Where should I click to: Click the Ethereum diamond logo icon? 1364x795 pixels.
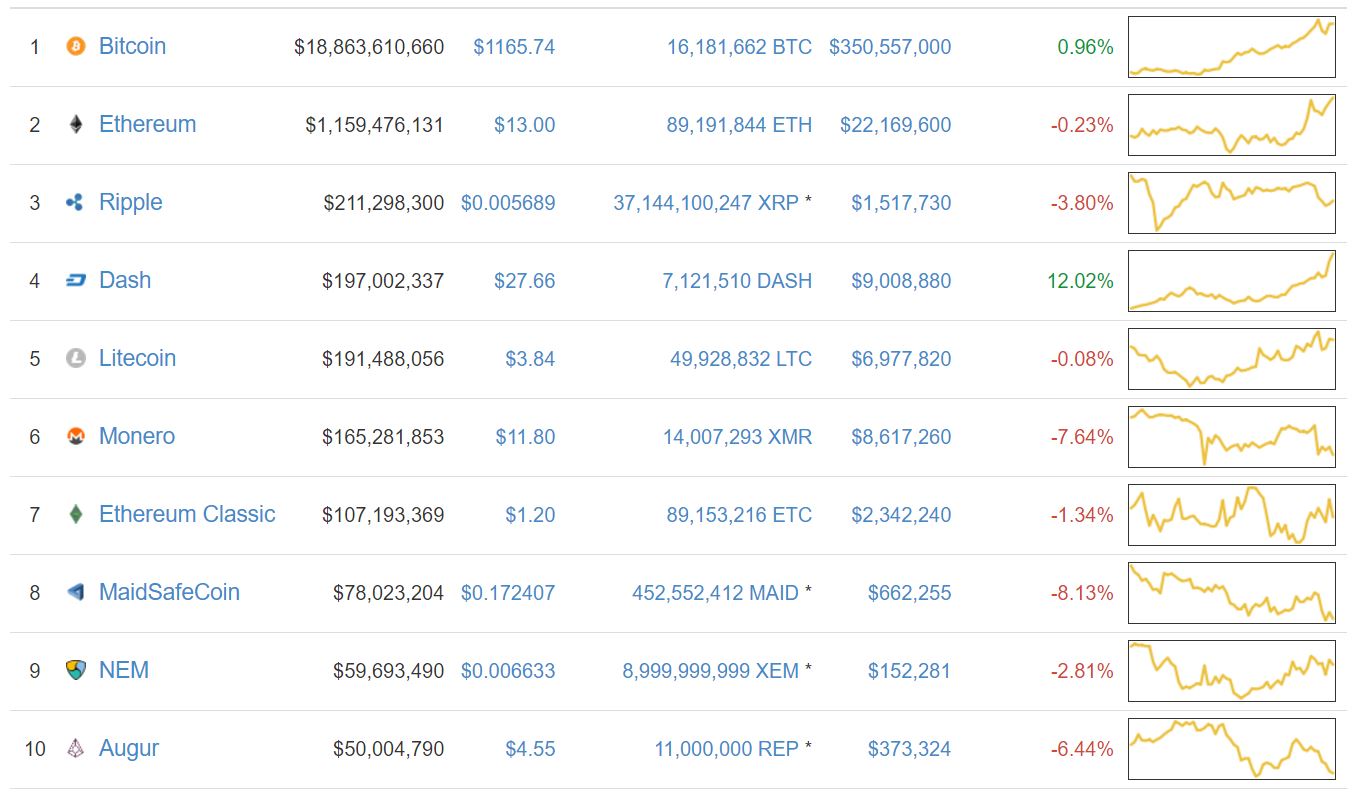coord(76,124)
